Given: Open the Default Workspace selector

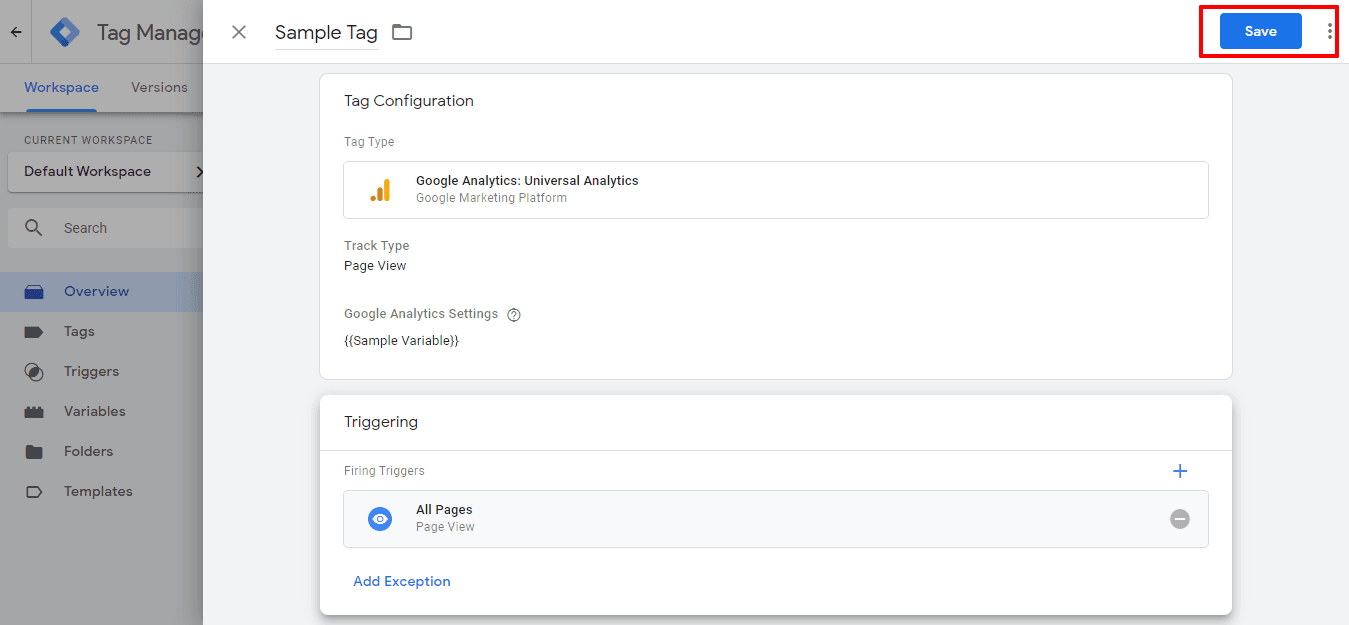Looking at the screenshot, I should (106, 171).
